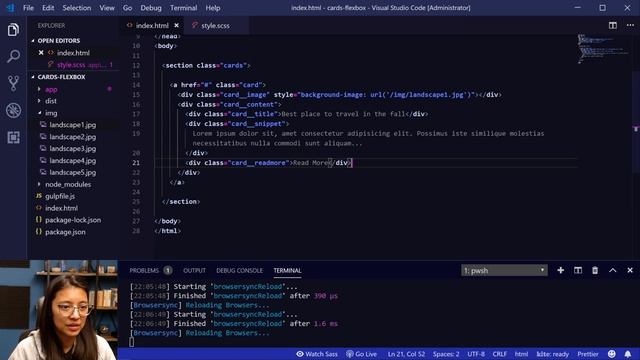Open the Help menu
Screen dimensions: 640x360
coord(213,8)
